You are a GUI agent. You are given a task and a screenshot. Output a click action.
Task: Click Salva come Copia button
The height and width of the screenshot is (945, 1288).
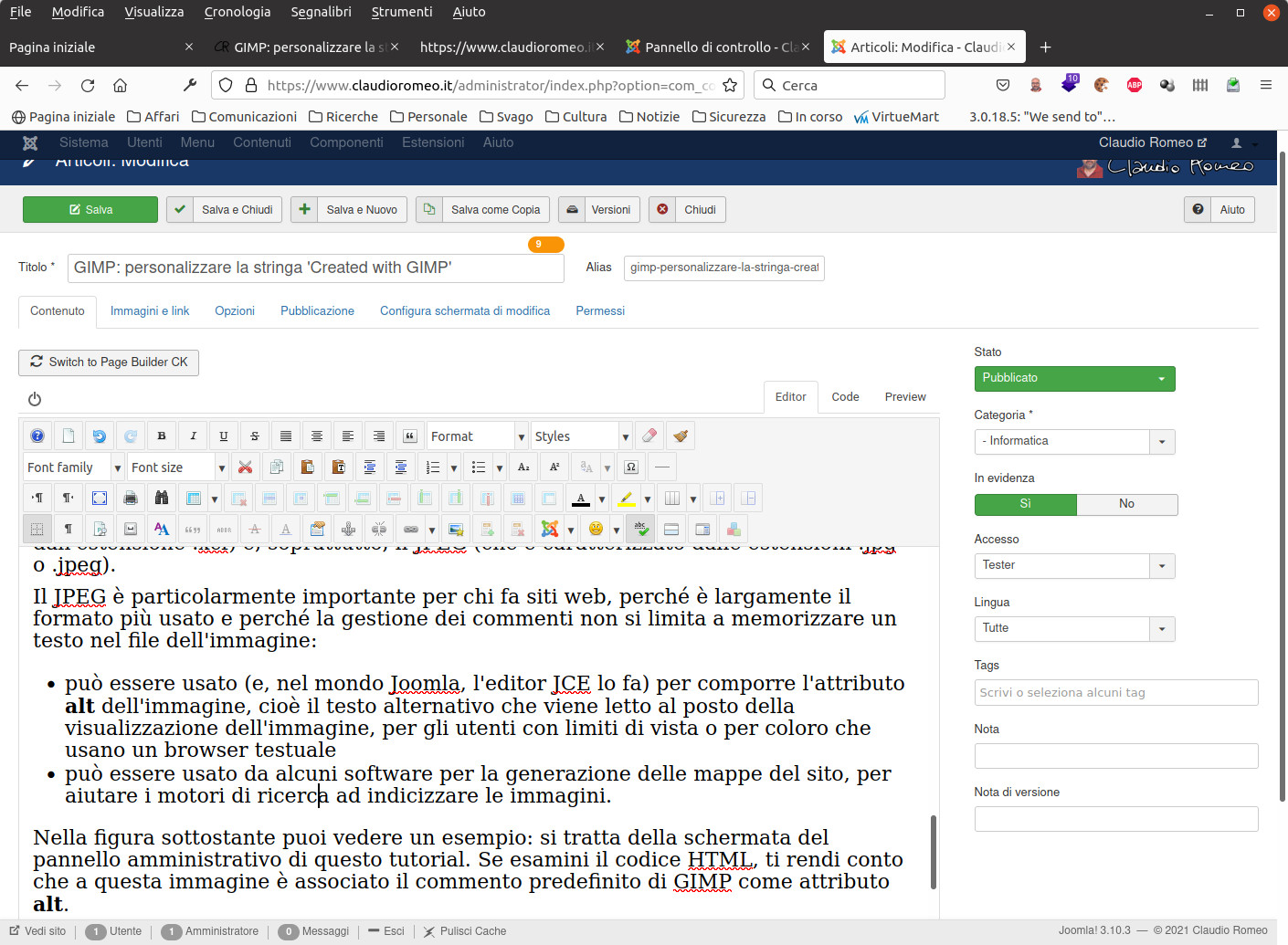click(x=483, y=210)
